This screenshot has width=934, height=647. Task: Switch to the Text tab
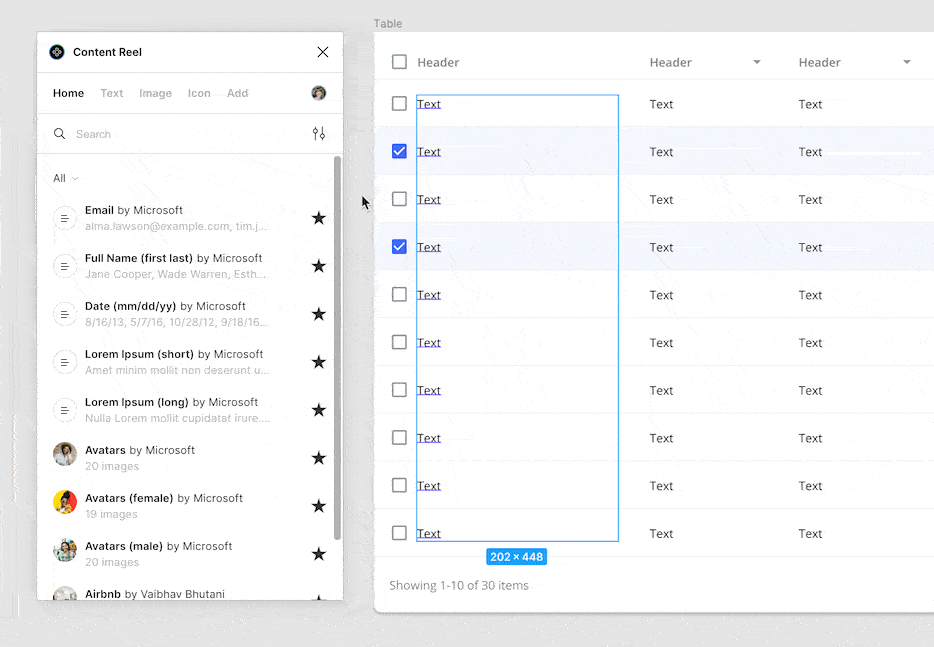click(x=111, y=93)
